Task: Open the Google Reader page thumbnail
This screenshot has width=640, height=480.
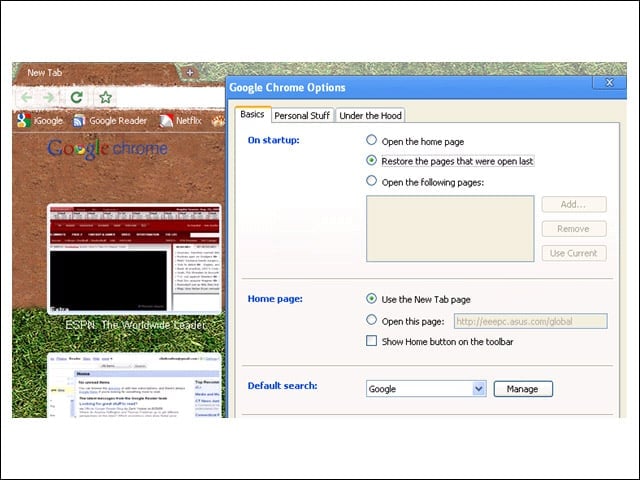Action: (135, 385)
